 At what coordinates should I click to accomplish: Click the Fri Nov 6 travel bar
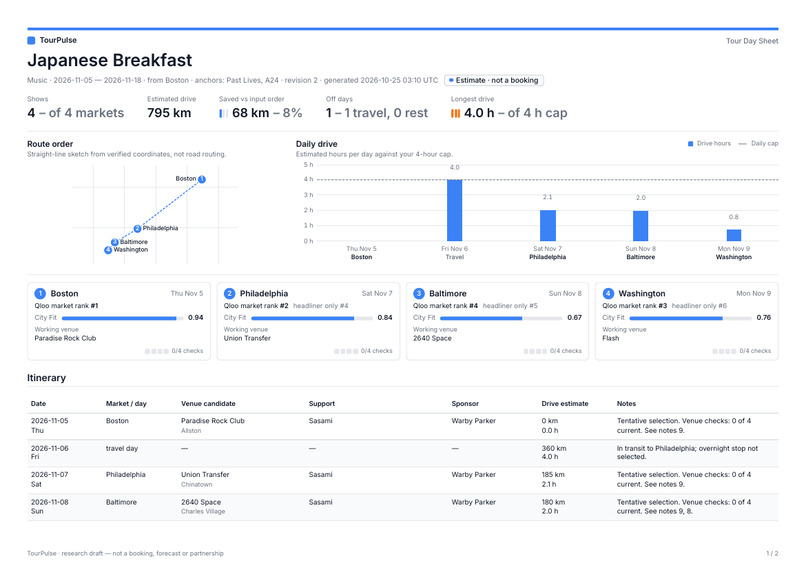[x=454, y=210]
